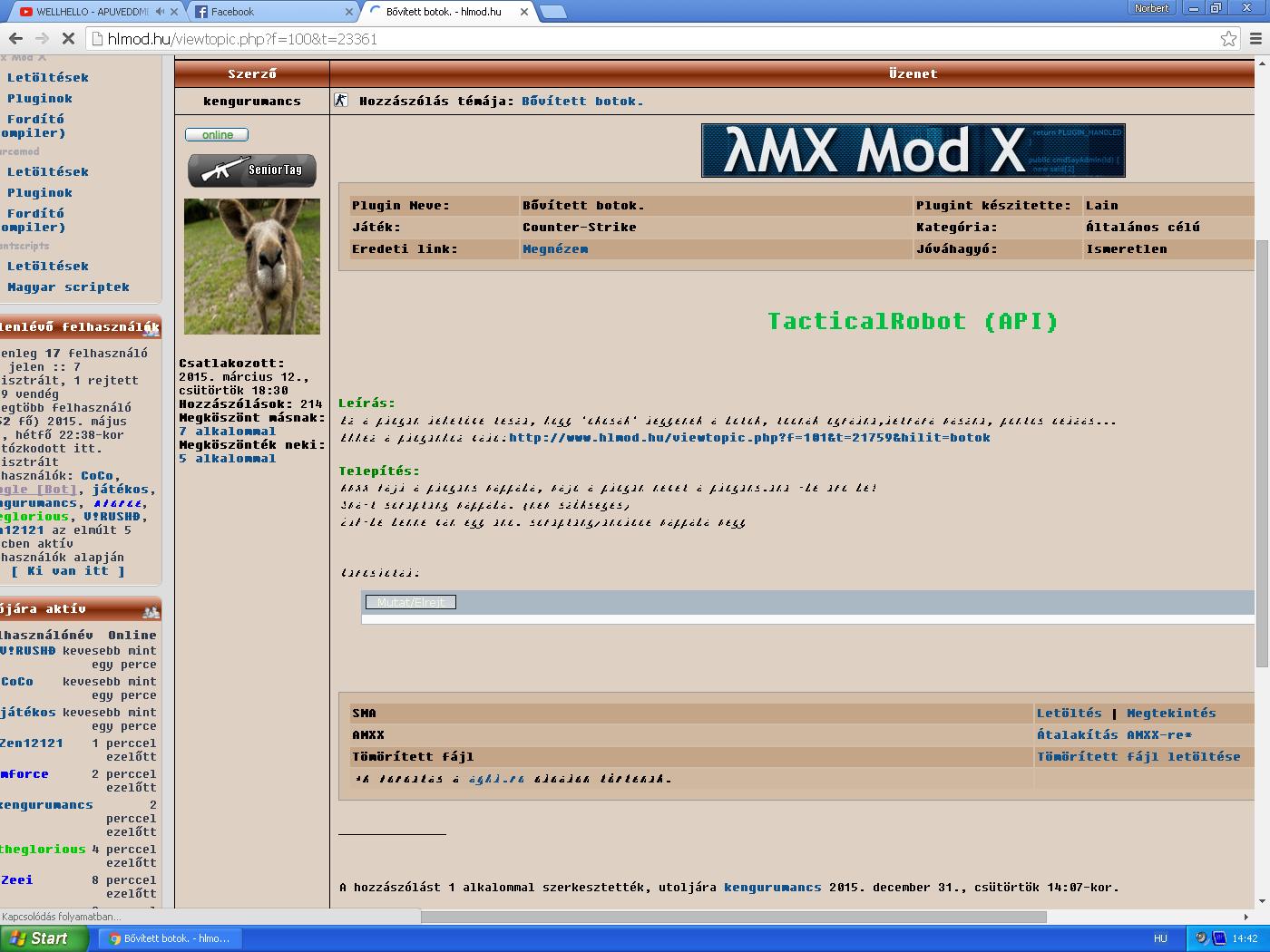Viewport: 1270px width, 952px height.
Task: Click the TacticalRobot (API) heading
Action: click(913, 321)
